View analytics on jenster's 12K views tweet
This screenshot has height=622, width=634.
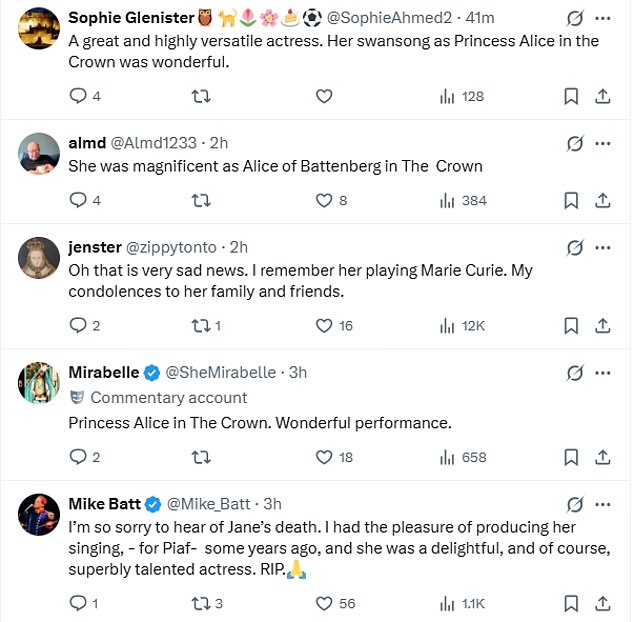tap(447, 325)
